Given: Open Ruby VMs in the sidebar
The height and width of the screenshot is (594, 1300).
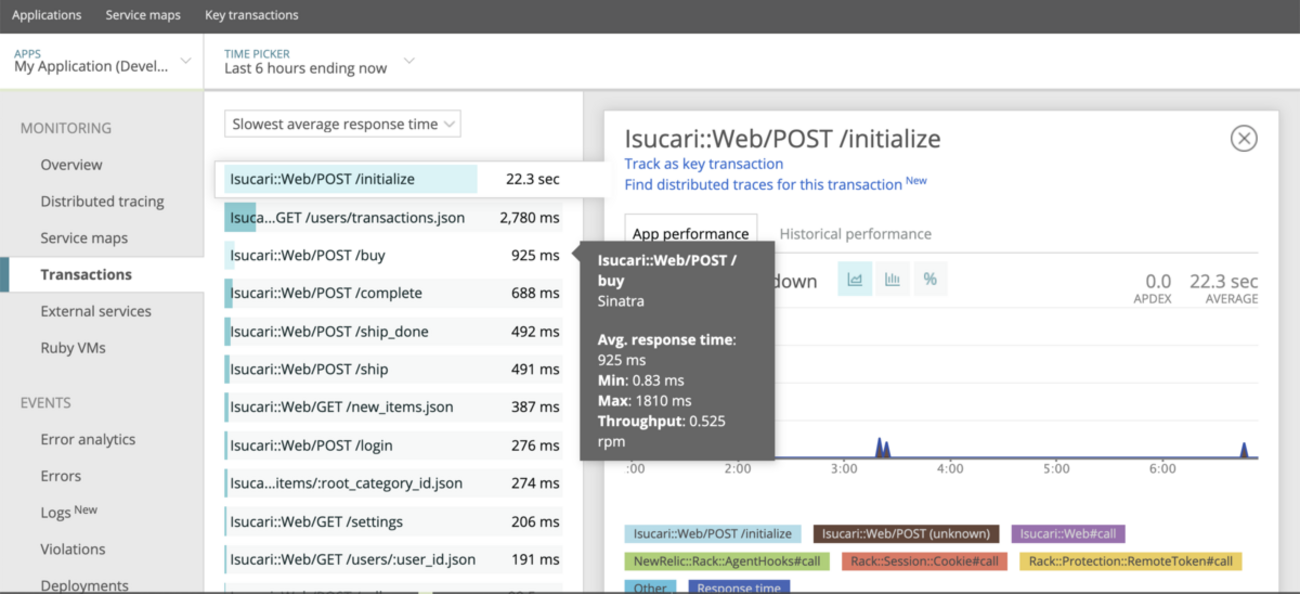Looking at the screenshot, I should pos(73,348).
